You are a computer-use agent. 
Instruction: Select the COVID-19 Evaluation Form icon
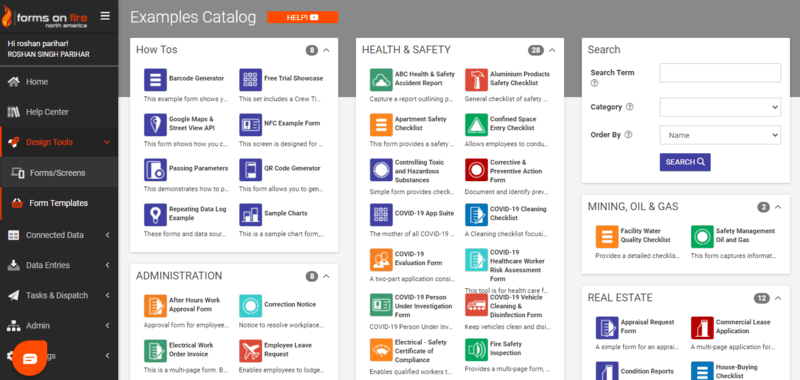point(381,259)
